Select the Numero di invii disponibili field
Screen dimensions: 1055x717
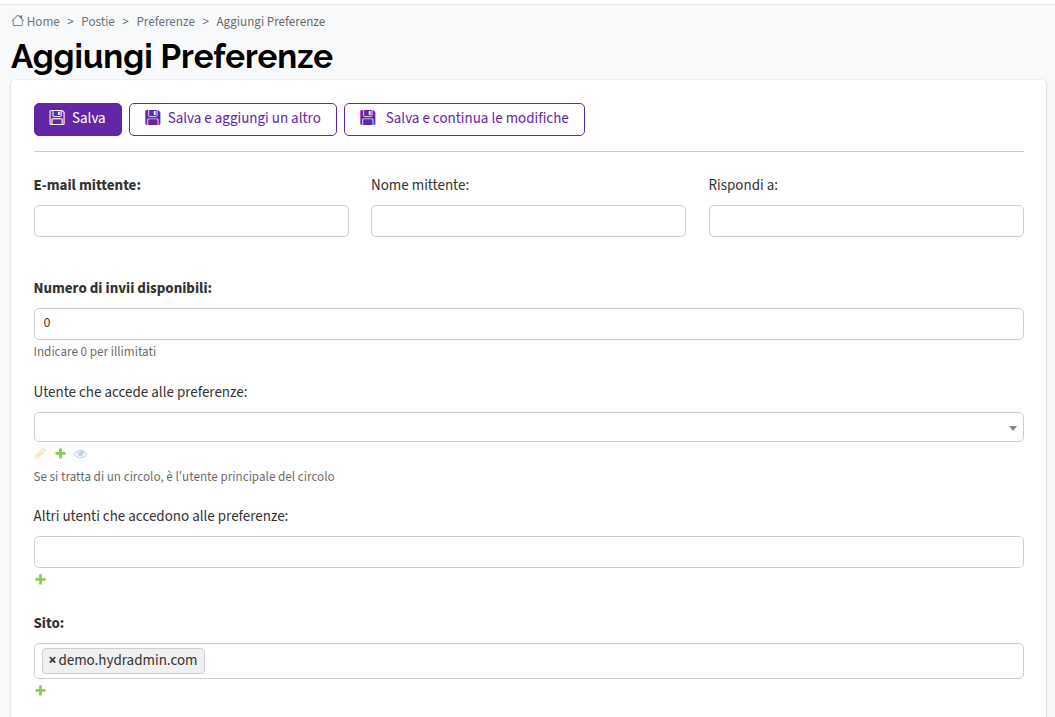click(x=529, y=324)
